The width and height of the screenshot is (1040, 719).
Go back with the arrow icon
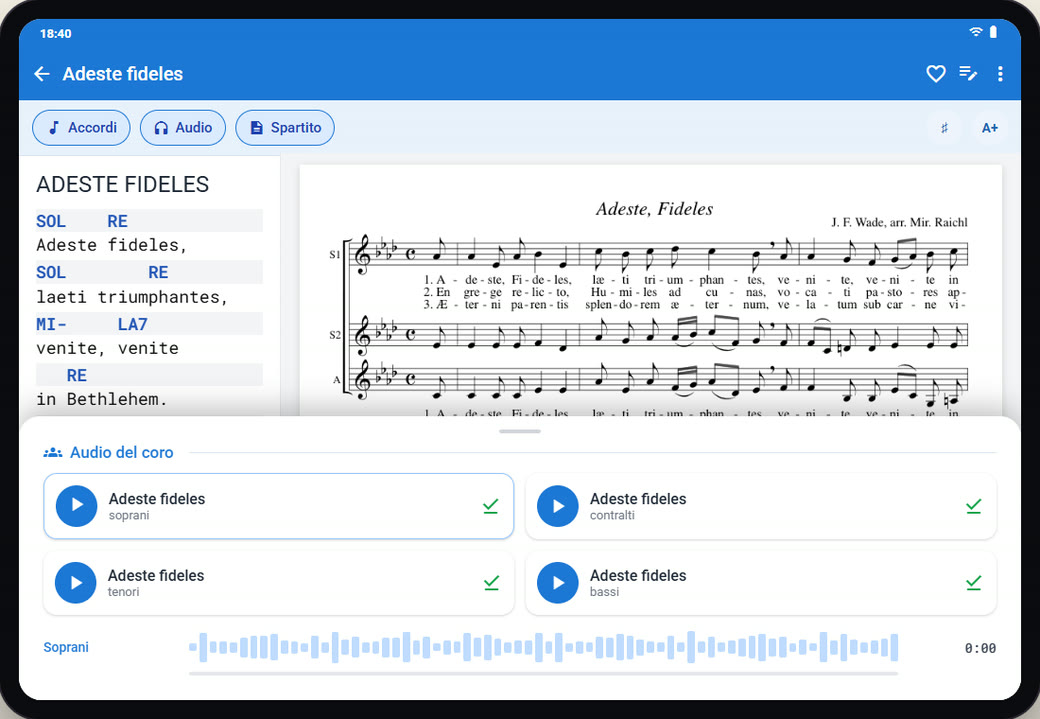(x=42, y=74)
